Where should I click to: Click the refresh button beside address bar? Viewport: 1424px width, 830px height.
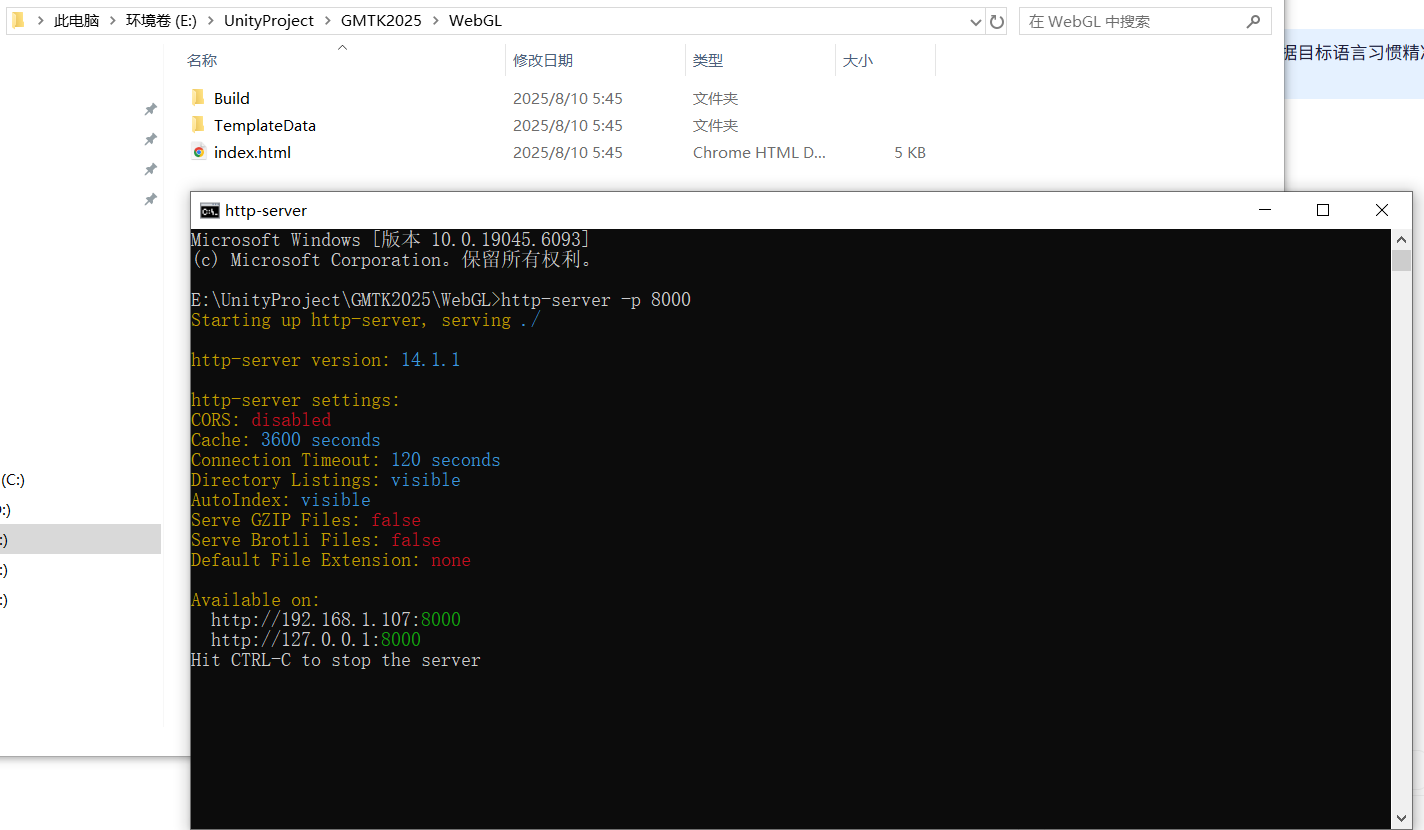tap(997, 21)
